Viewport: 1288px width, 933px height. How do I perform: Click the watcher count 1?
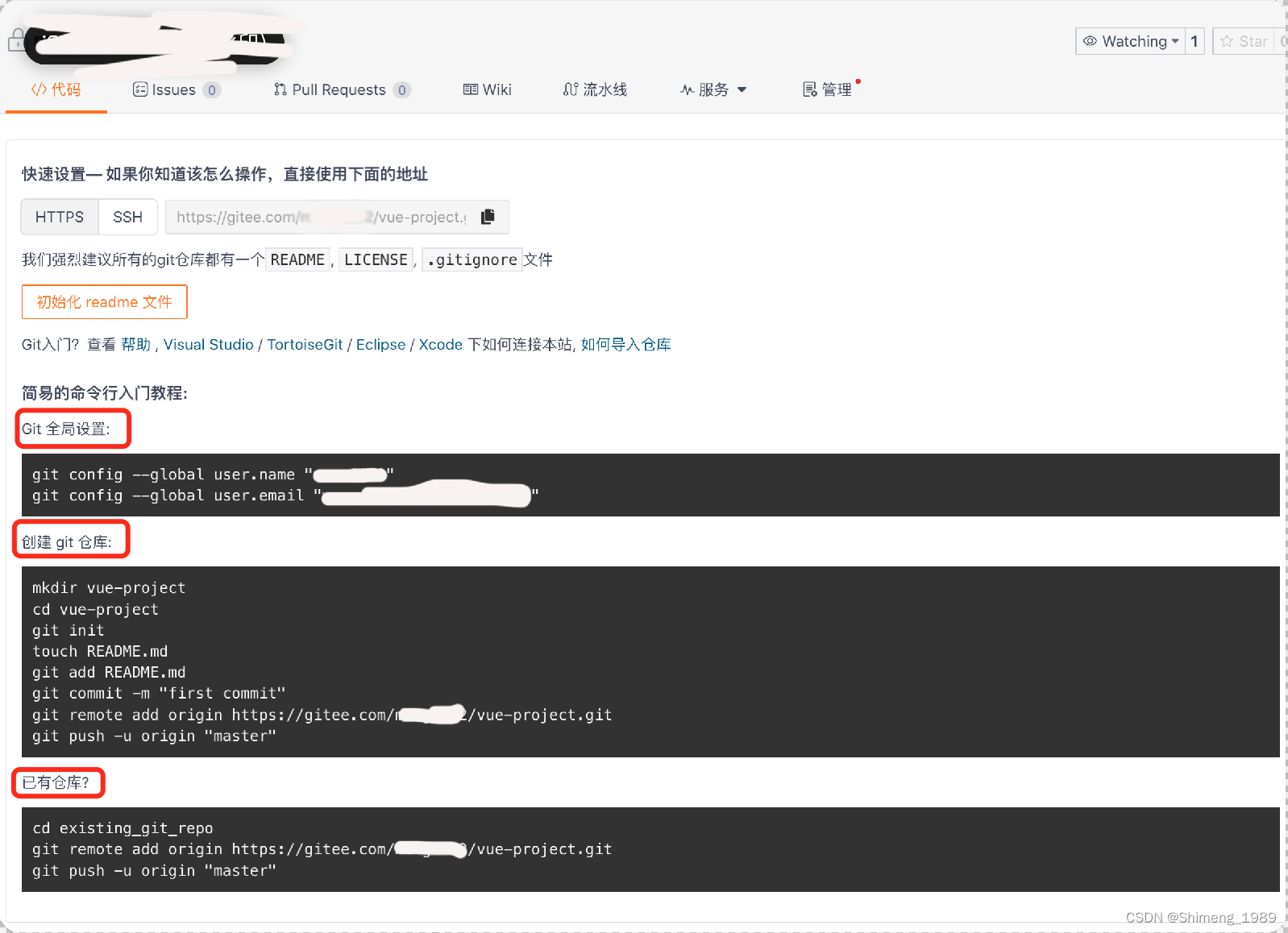point(1195,41)
